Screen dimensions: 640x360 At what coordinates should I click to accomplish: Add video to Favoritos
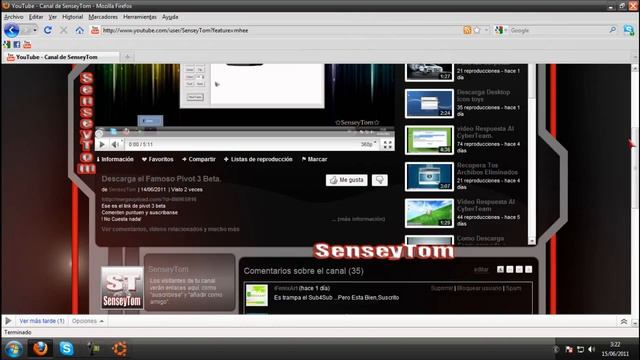[x=158, y=159]
